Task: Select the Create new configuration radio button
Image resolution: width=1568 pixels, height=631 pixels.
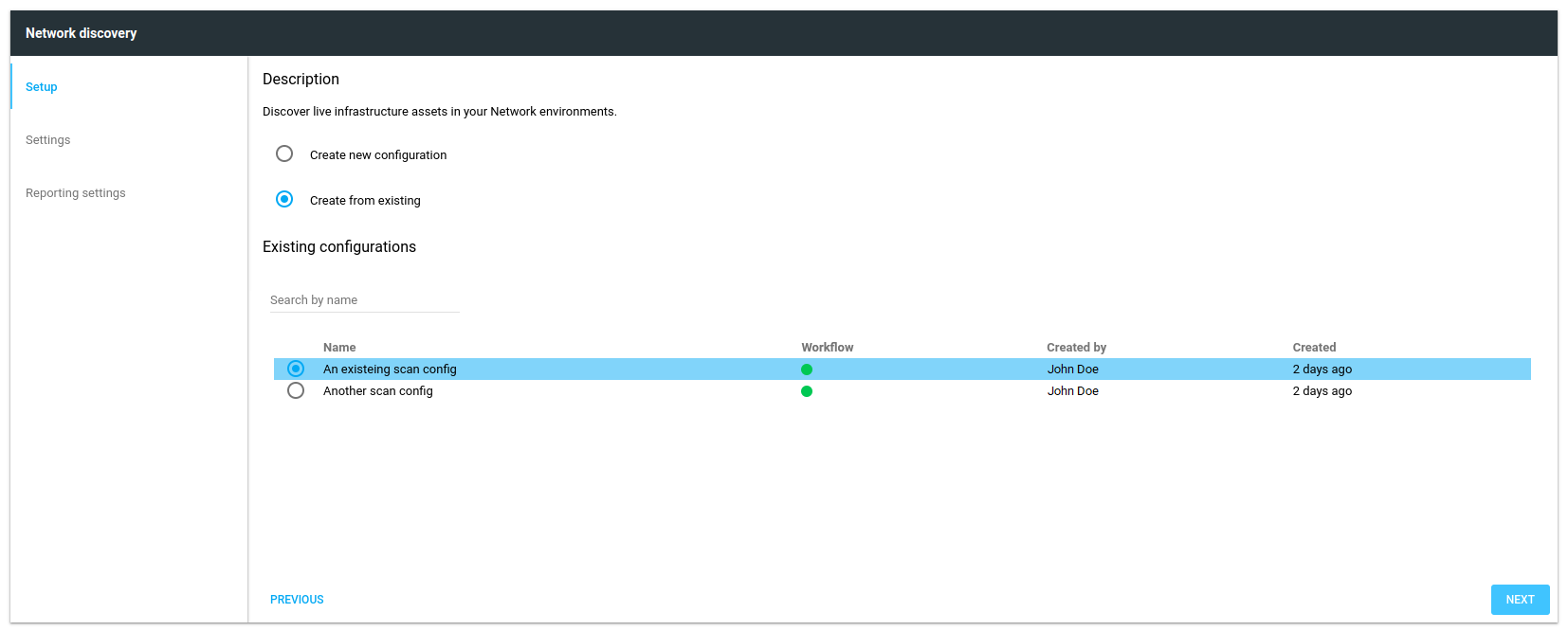Action: point(284,153)
